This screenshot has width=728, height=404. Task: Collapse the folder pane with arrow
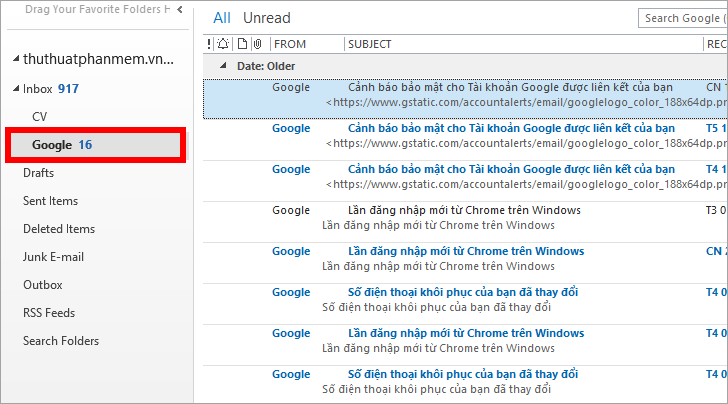[180, 9]
